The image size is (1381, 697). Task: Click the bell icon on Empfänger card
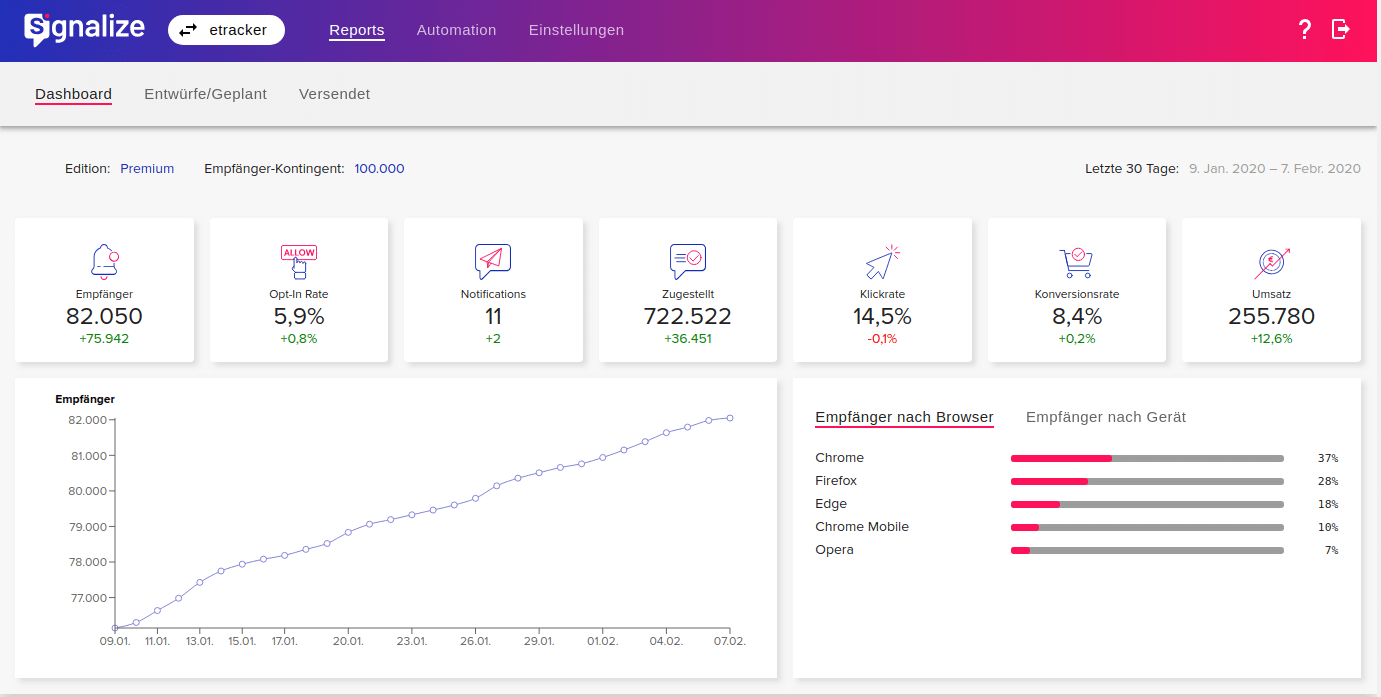pos(104,262)
